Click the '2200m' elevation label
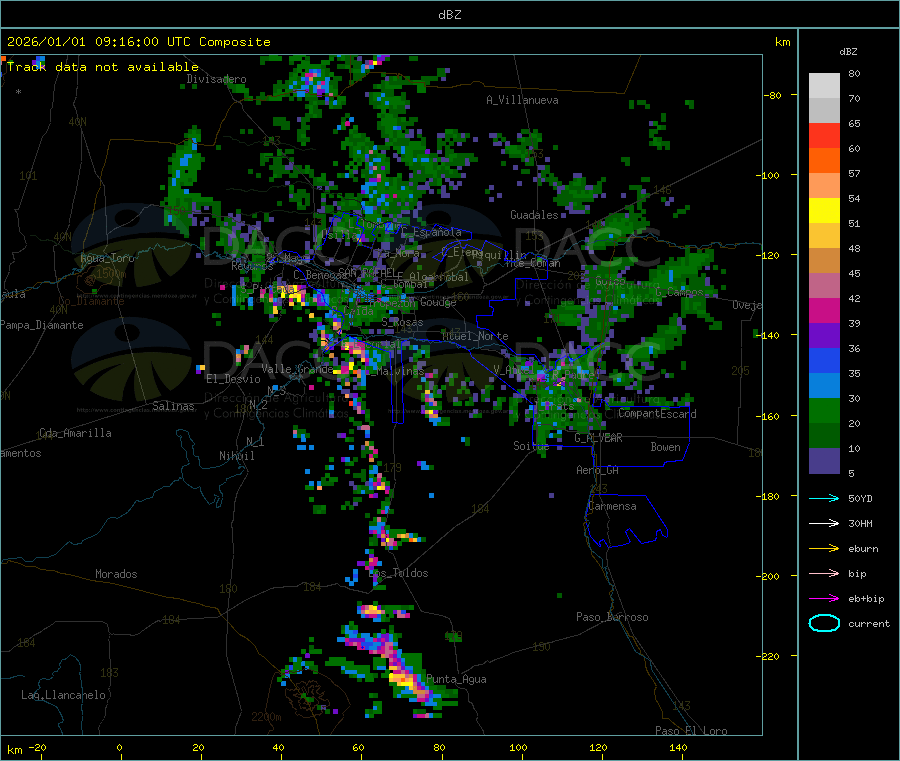Screen dimensions: 900x761 click(266, 717)
